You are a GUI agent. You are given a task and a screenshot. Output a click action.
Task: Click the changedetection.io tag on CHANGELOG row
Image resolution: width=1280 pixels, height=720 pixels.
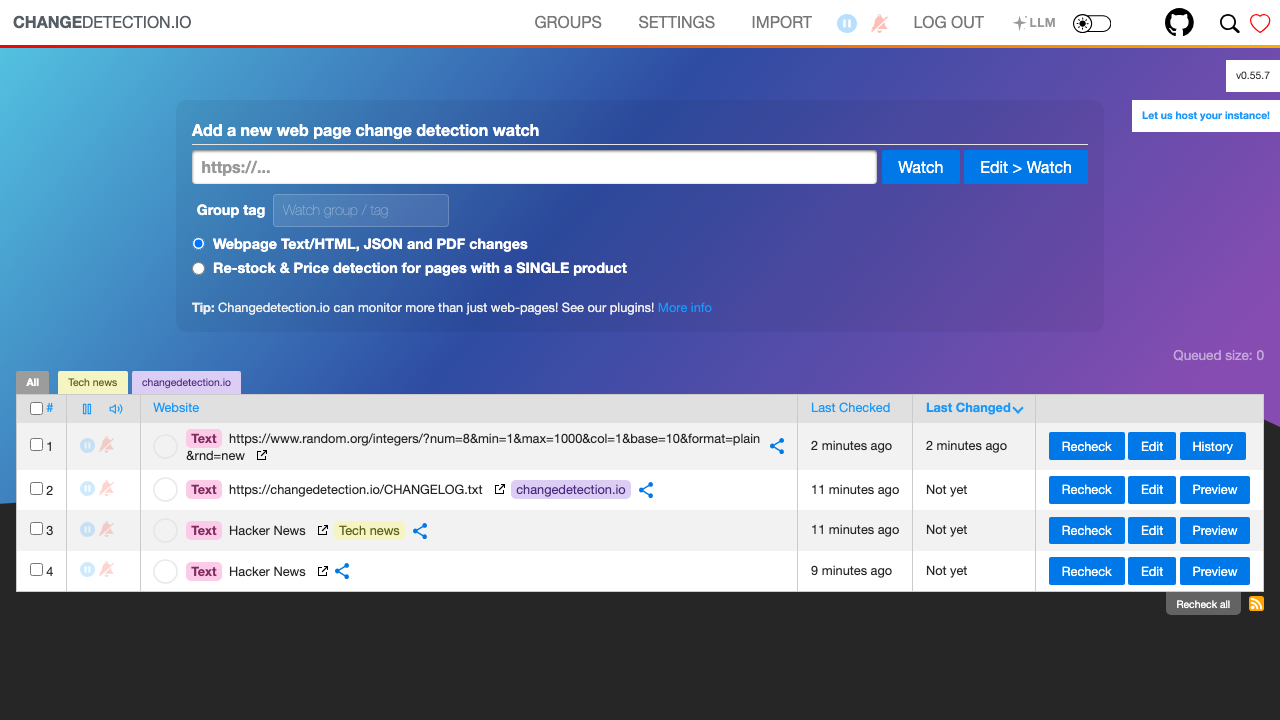(x=571, y=490)
